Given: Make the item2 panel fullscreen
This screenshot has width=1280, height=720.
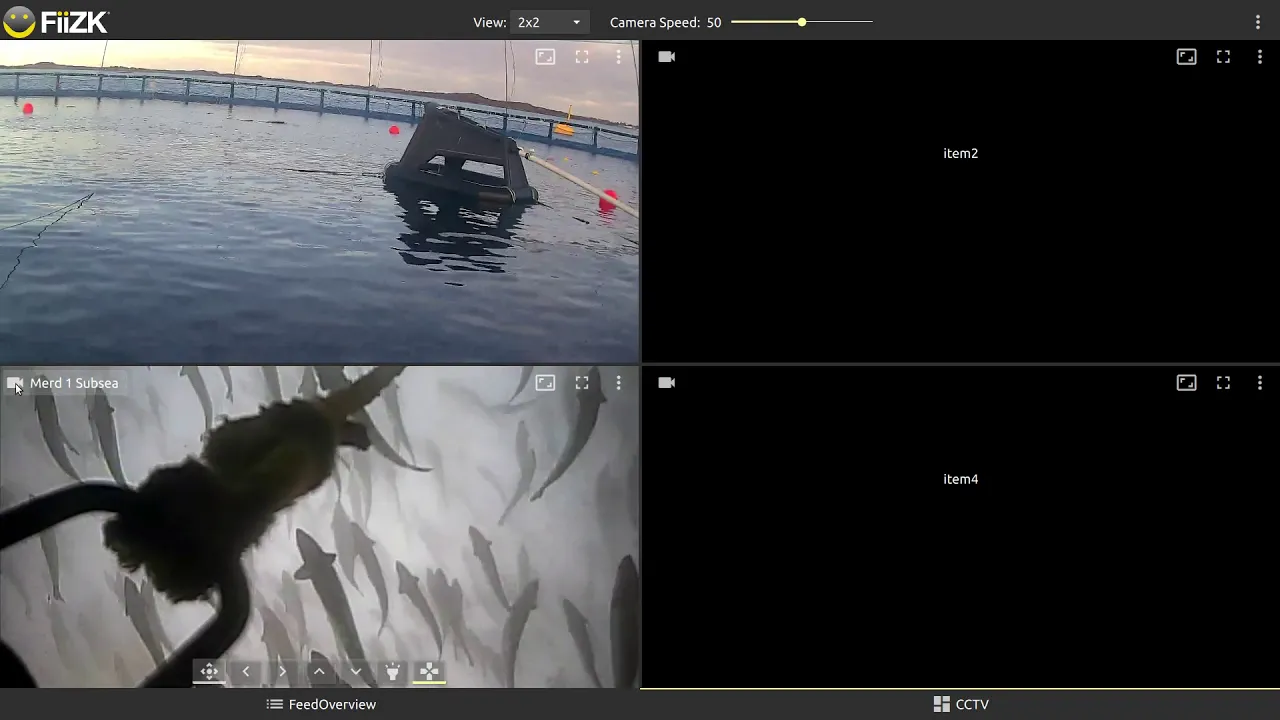Looking at the screenshot, I should pyautogui.click(x=1223, y=57).
